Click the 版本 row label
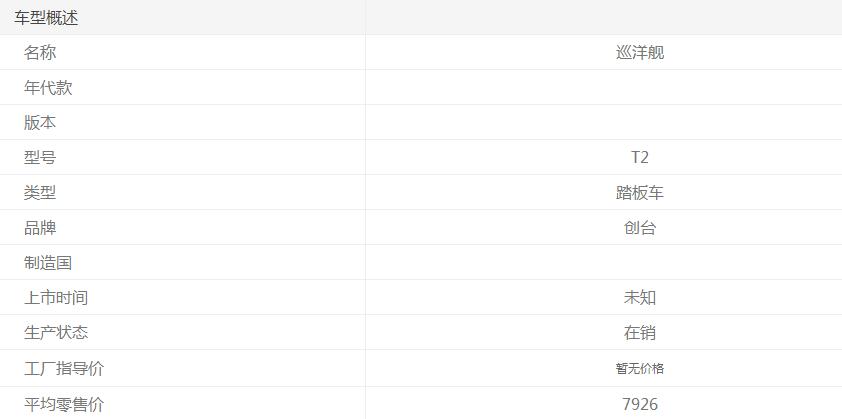Viewport: 842px width, 419px height. click(x=40, y=123)
